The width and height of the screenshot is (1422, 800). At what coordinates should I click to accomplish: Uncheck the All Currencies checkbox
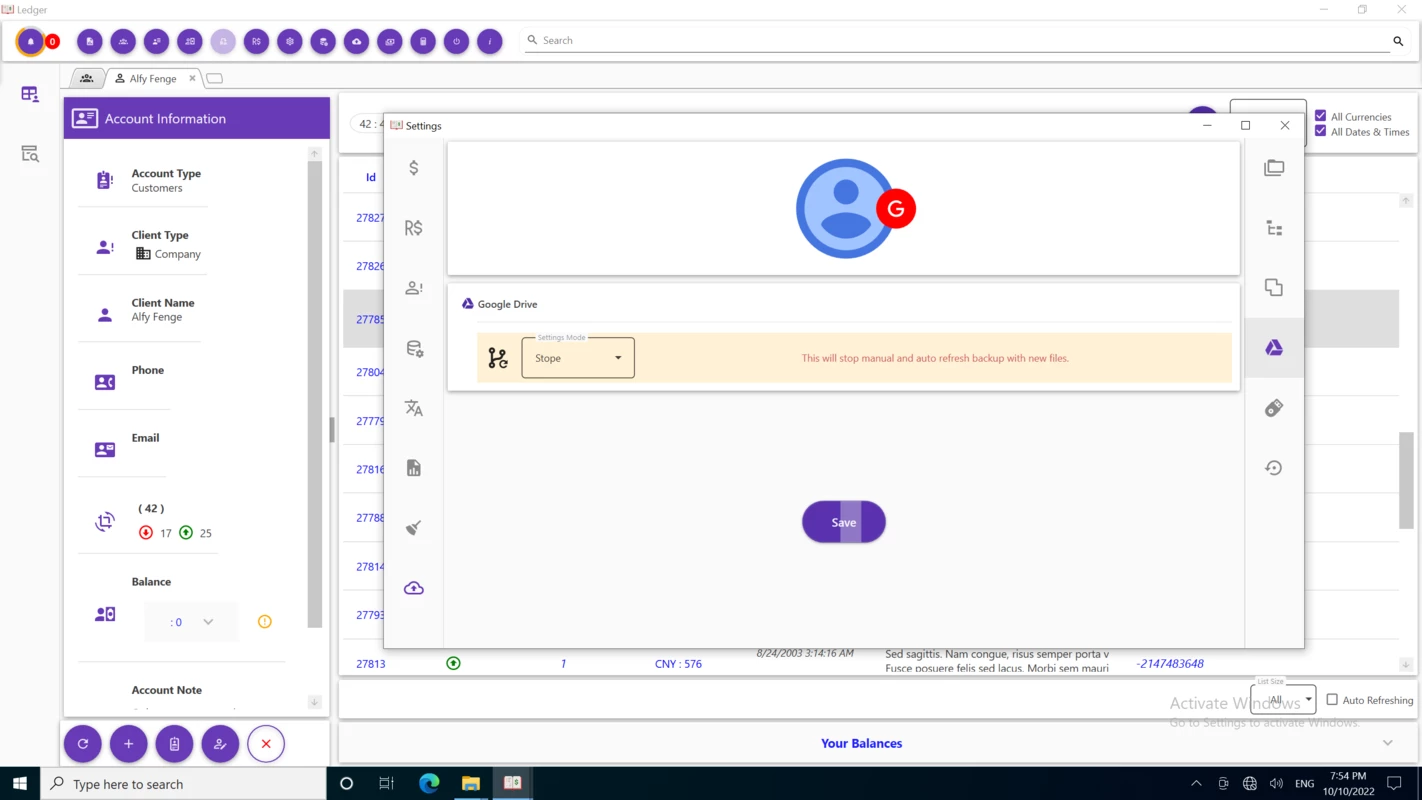[x=1321, y=116]
